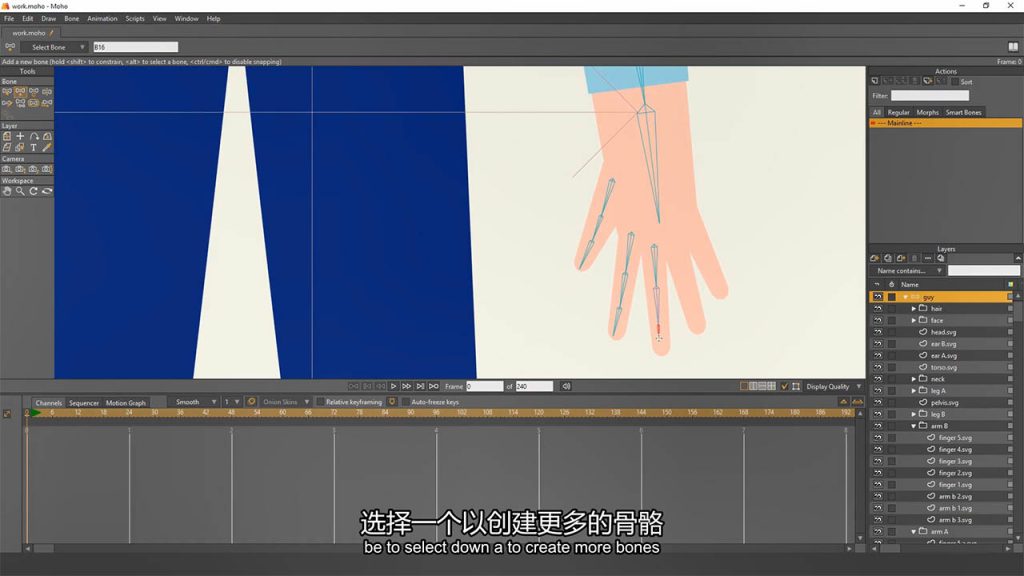Open the Animation menu
This screenshot has width=1024, height=576.
click(x=103, y=19)
